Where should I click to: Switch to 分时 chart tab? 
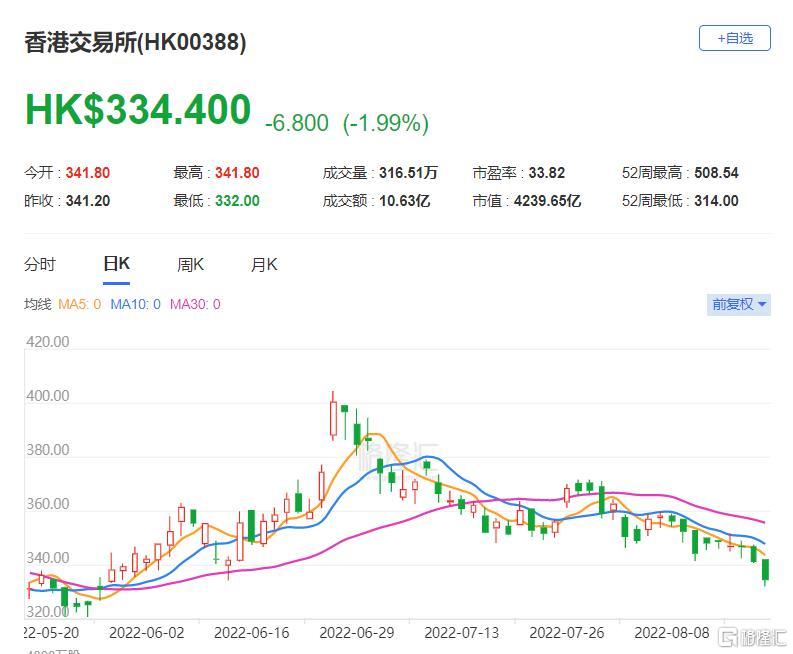pyautogui.click(x=39, y=265)
